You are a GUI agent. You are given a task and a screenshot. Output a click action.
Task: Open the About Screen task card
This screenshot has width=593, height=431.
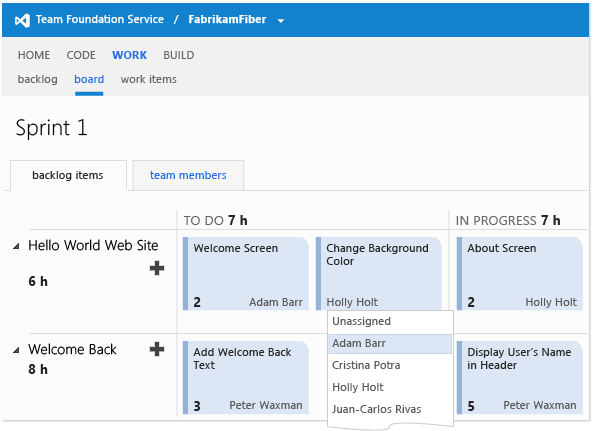pos(520,274)
